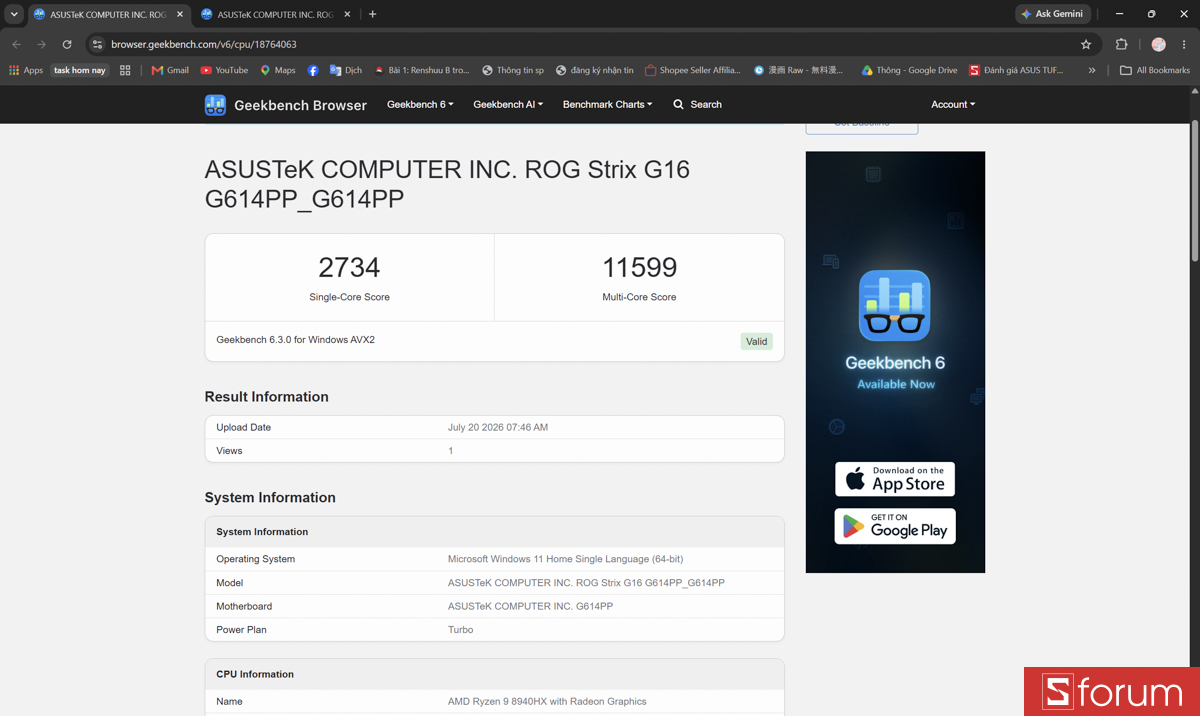Image resolution: width=1200 pixels, height=716 pixels.
Task: Open the 'đăng ký nhận tin' bookmark
Action: [594, 70]
